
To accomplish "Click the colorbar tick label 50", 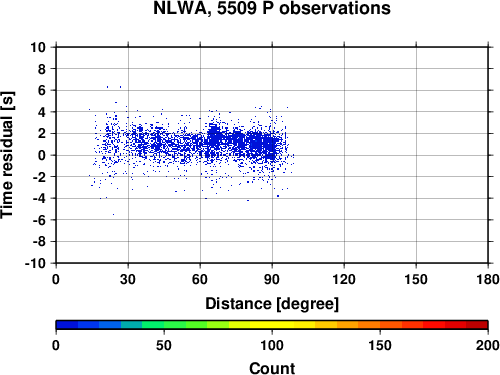I will pos(164,345).
